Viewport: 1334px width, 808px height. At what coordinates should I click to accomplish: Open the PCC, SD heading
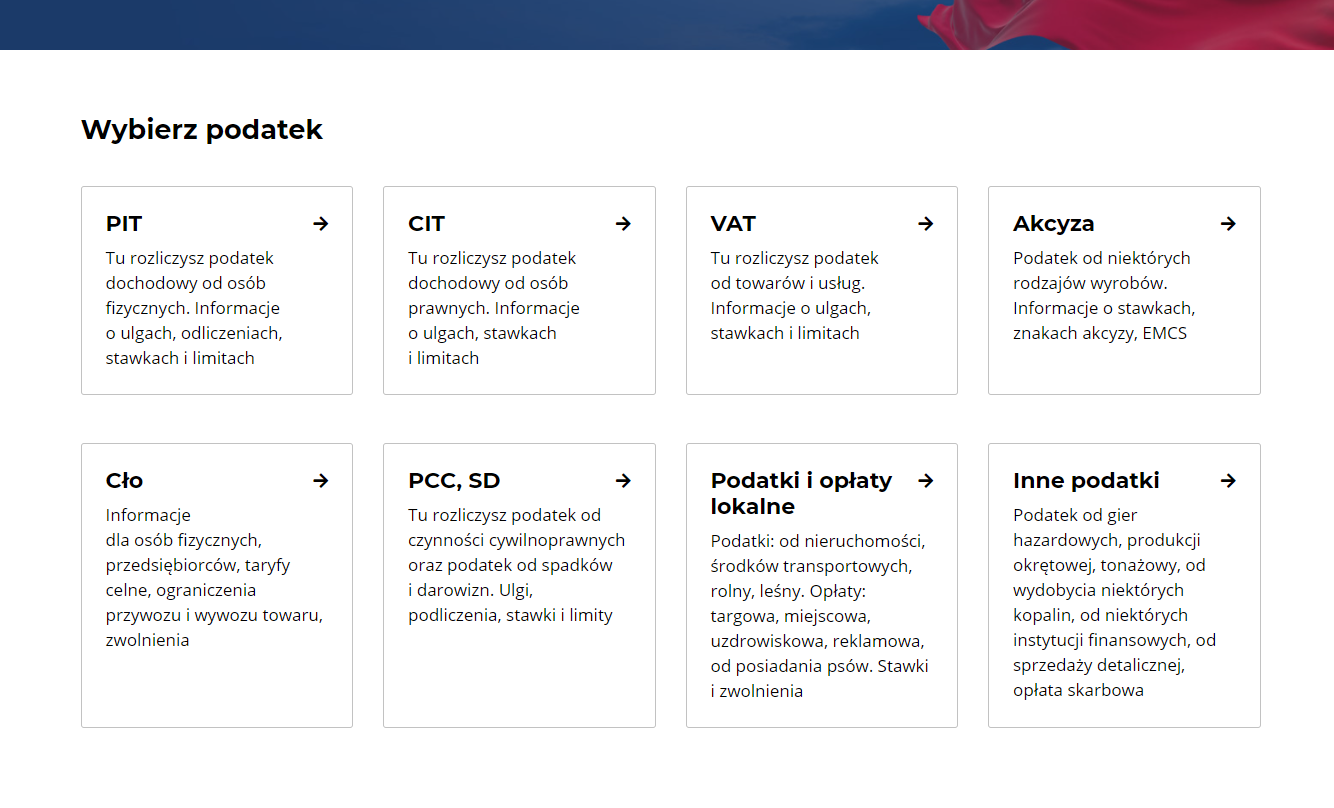(x=454, y=481)
